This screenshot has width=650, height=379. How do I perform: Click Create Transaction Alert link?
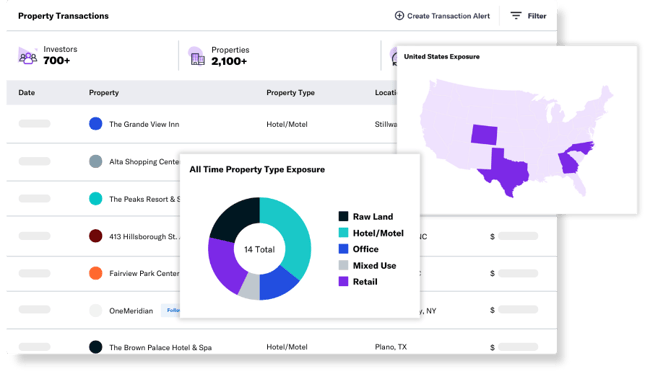(x=448, y=16)
